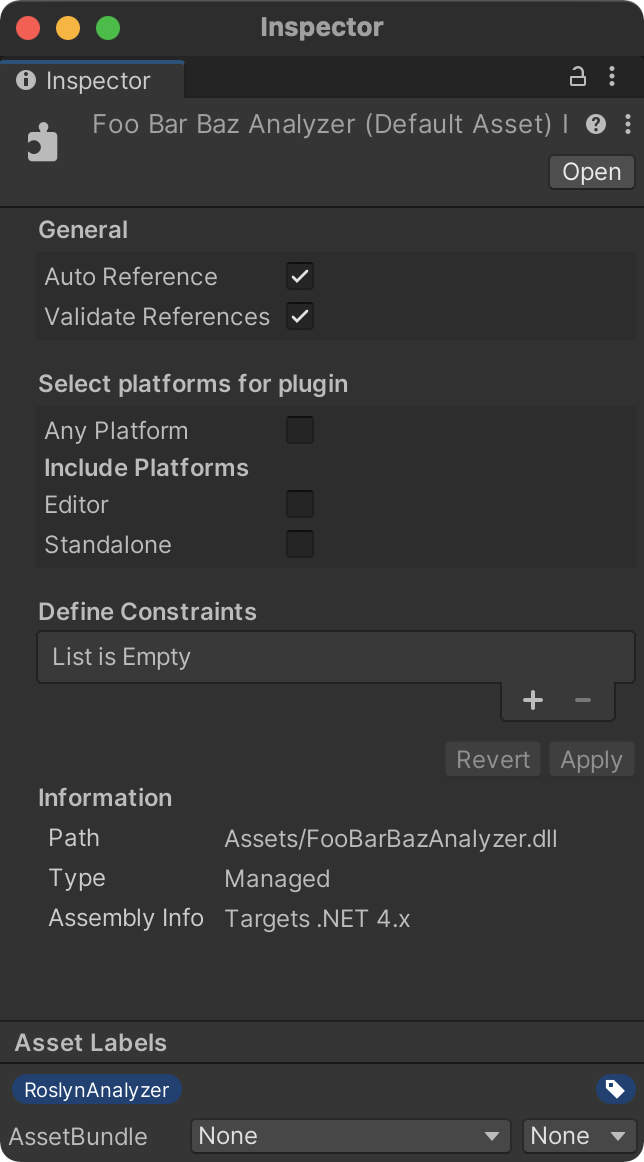Click the plugin puzzle-piece asset icon
The image size is (644, 1162).
42,142
